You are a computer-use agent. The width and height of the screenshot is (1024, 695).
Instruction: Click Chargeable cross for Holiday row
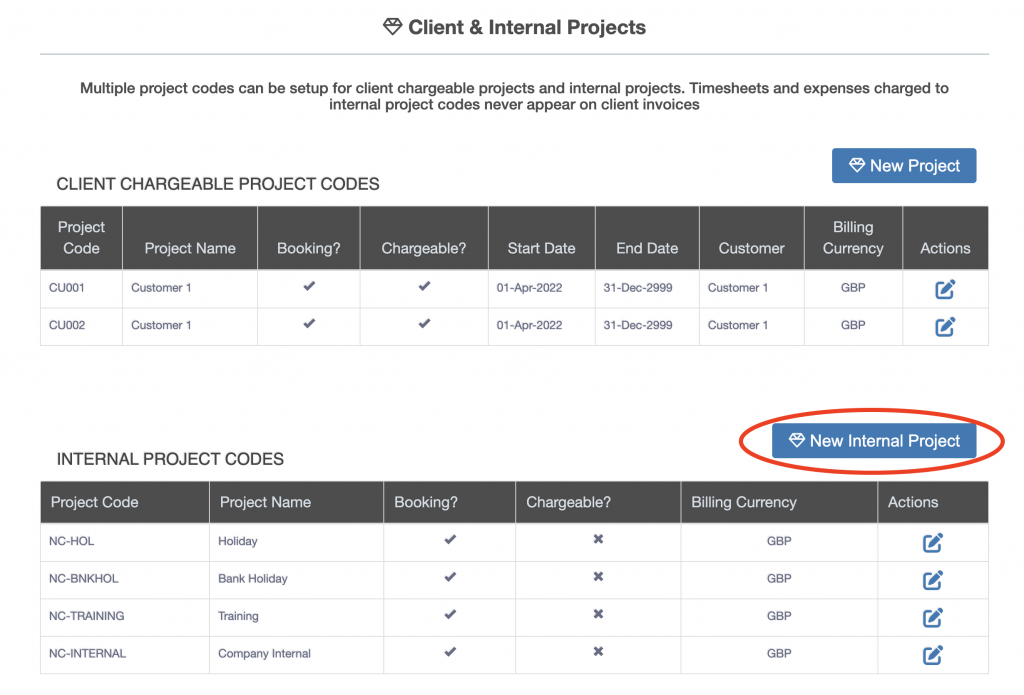tap(598, 540)
